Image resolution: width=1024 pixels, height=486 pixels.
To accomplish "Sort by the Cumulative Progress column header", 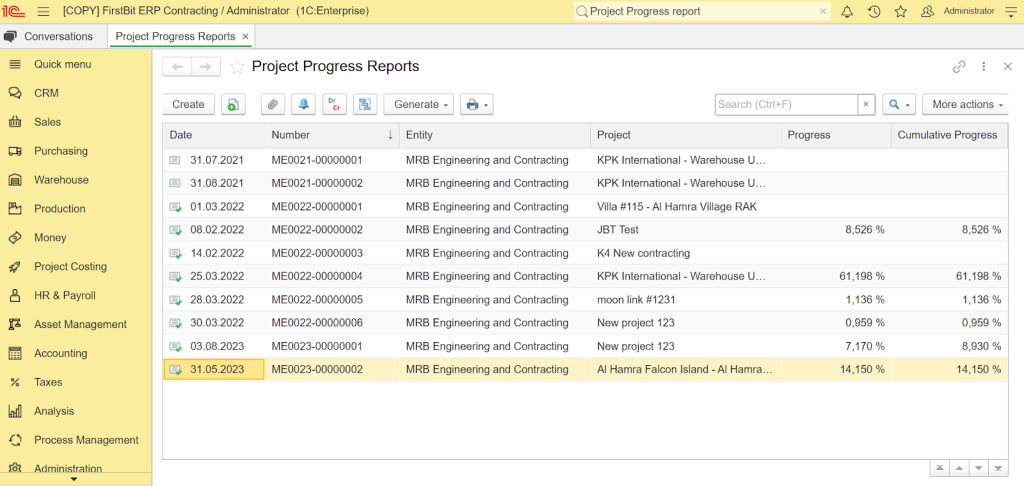I will pyautogui.click(x=949, y=135).
